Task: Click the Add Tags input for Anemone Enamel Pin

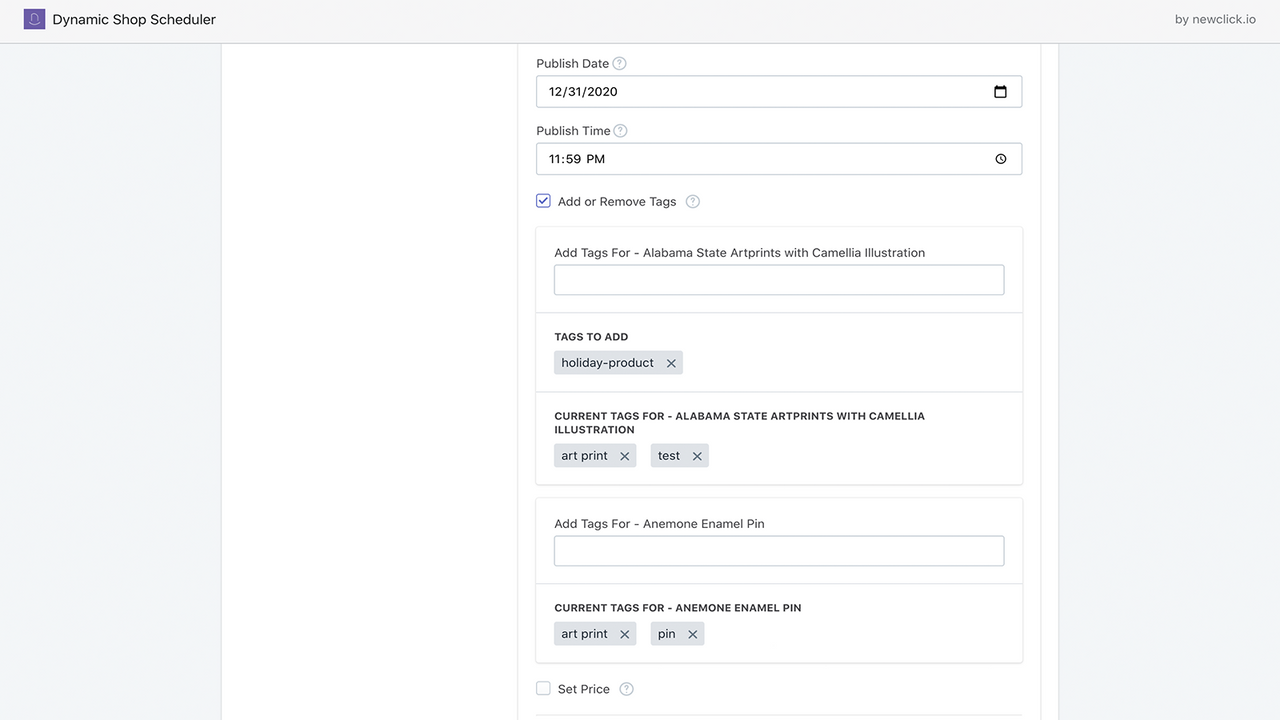Action: coord(779,551)
